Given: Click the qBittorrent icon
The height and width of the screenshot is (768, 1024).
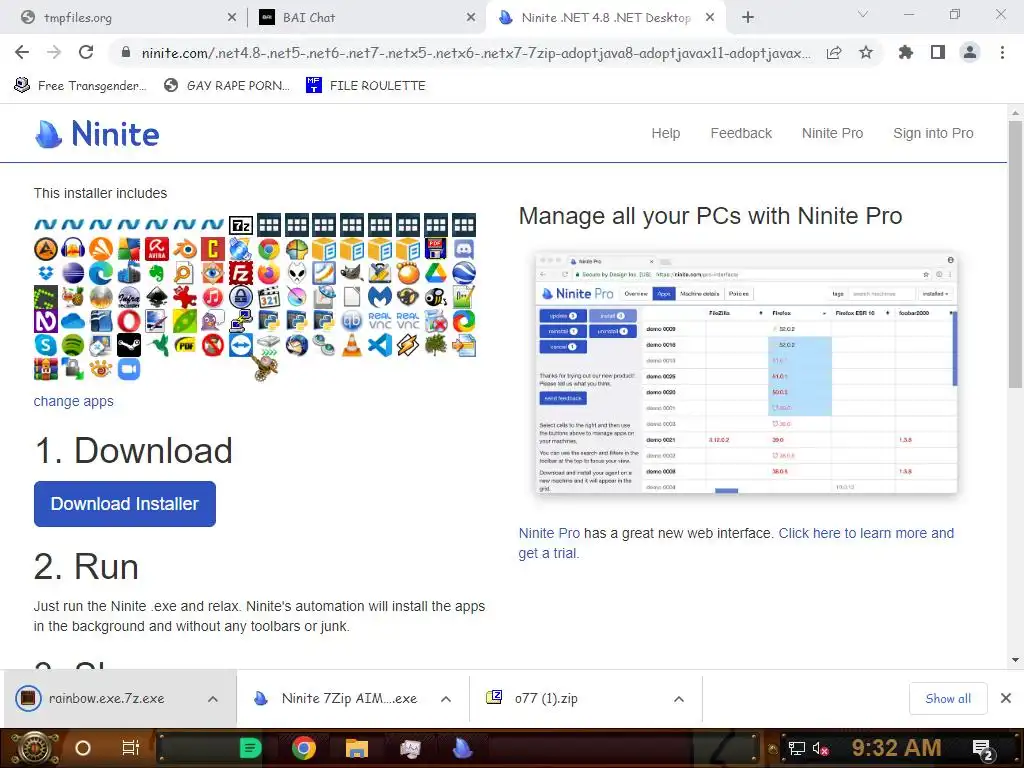Looking at the screenshot, I should pos(352,321).
